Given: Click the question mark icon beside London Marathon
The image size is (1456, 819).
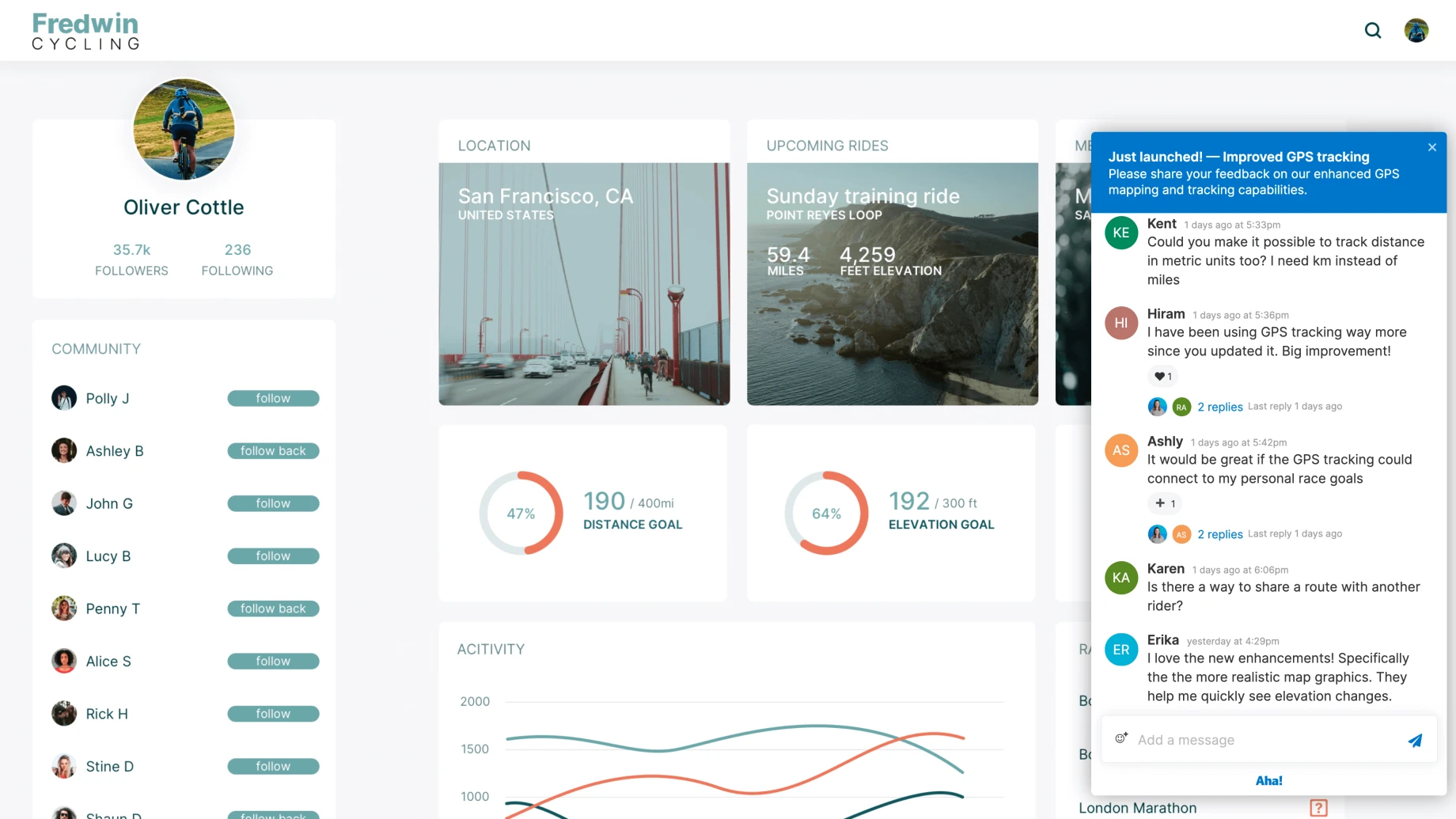Looking at the screenshot, I should (x=1318, y=808).
